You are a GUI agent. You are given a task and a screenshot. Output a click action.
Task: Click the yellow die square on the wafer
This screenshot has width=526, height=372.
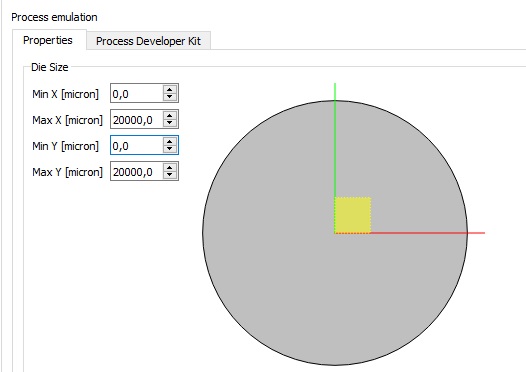click(353, 215)
